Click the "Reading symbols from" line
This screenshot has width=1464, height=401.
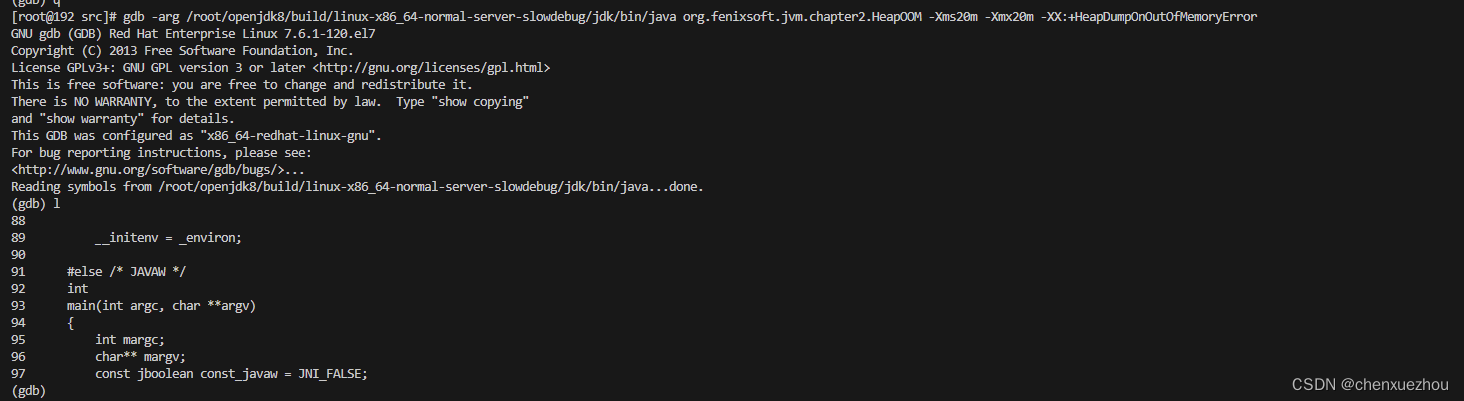coord(357,187)
